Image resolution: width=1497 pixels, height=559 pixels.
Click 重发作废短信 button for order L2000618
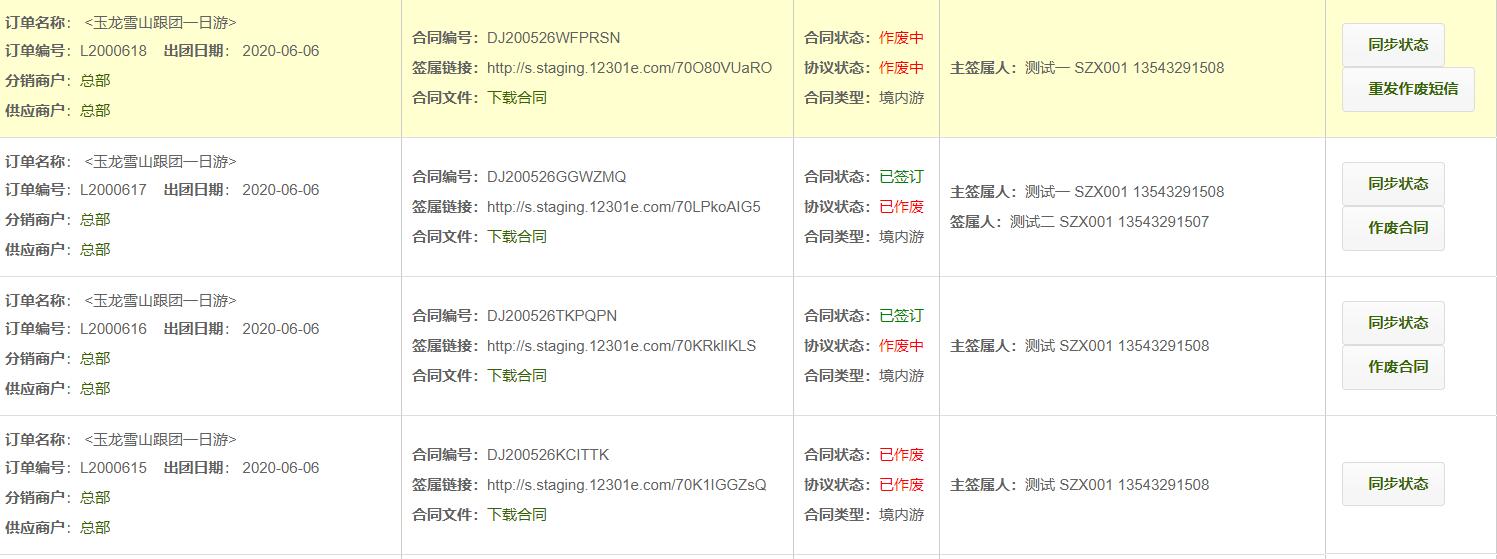coord(1407,89)
